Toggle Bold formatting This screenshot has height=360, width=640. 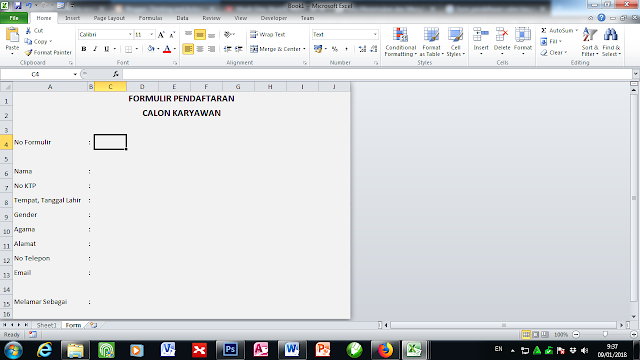(x=84, y=49)
